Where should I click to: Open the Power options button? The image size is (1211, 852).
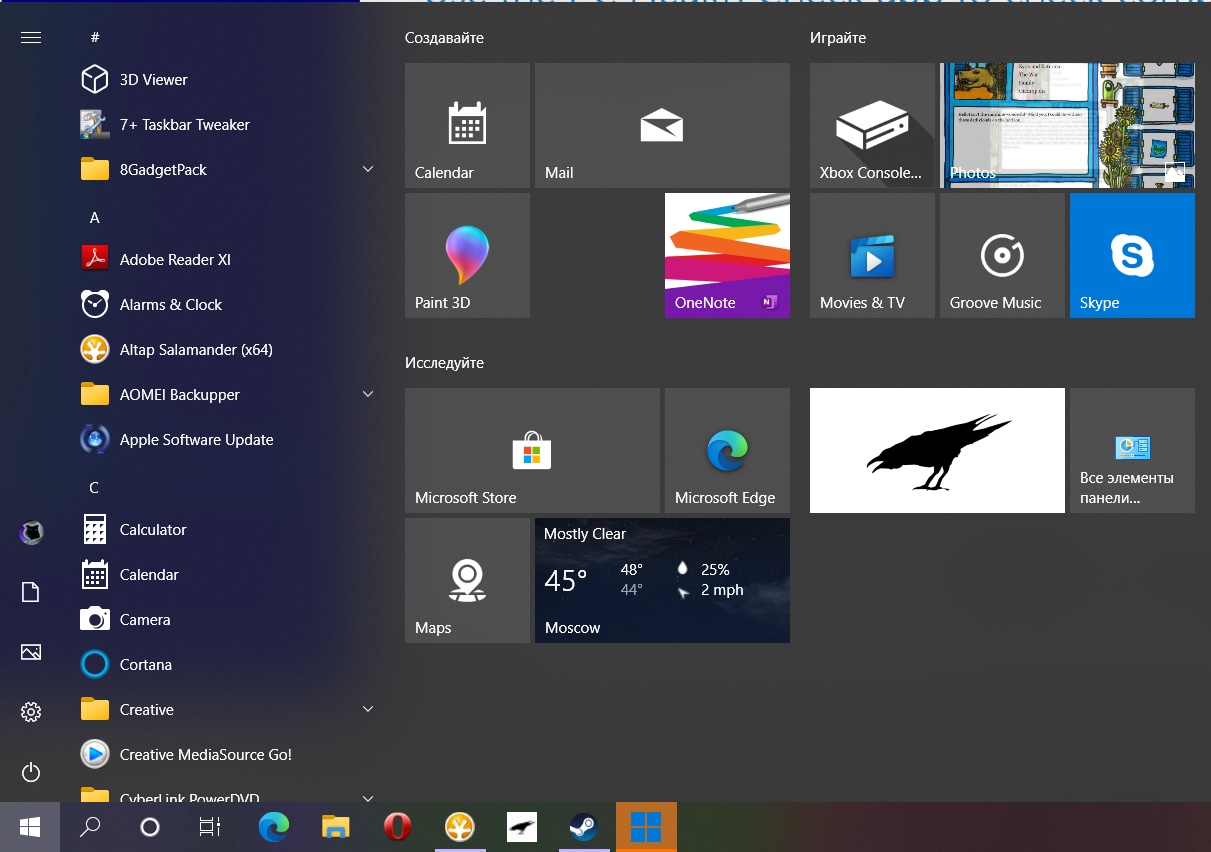pyautogui.click(x=31, y=772)
